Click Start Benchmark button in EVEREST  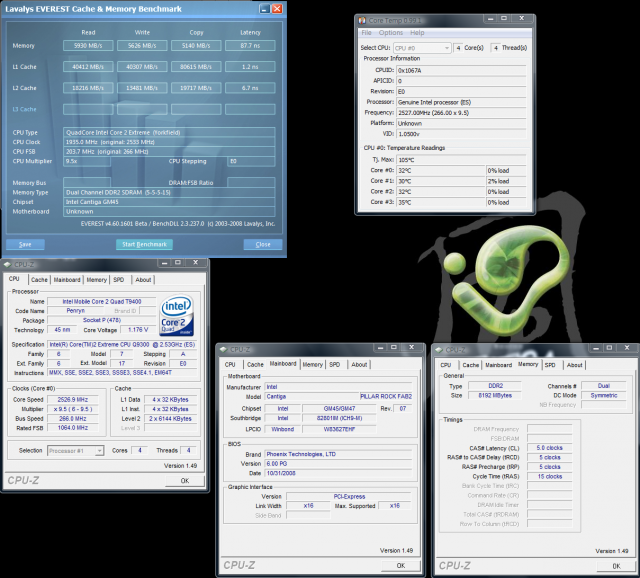click(144, 244)
